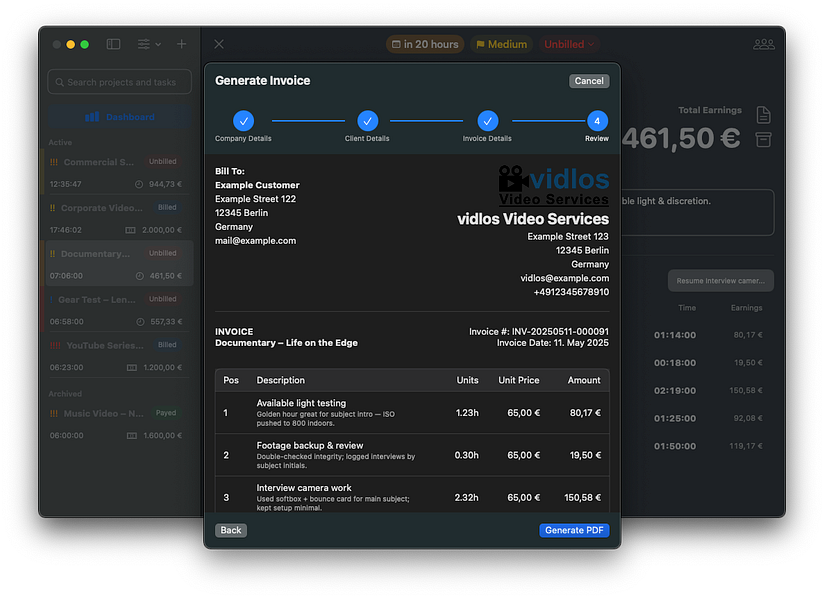This screenshot has height=600, width=824.
Task: Click the invoice document icon
Action: pos(763,114)
